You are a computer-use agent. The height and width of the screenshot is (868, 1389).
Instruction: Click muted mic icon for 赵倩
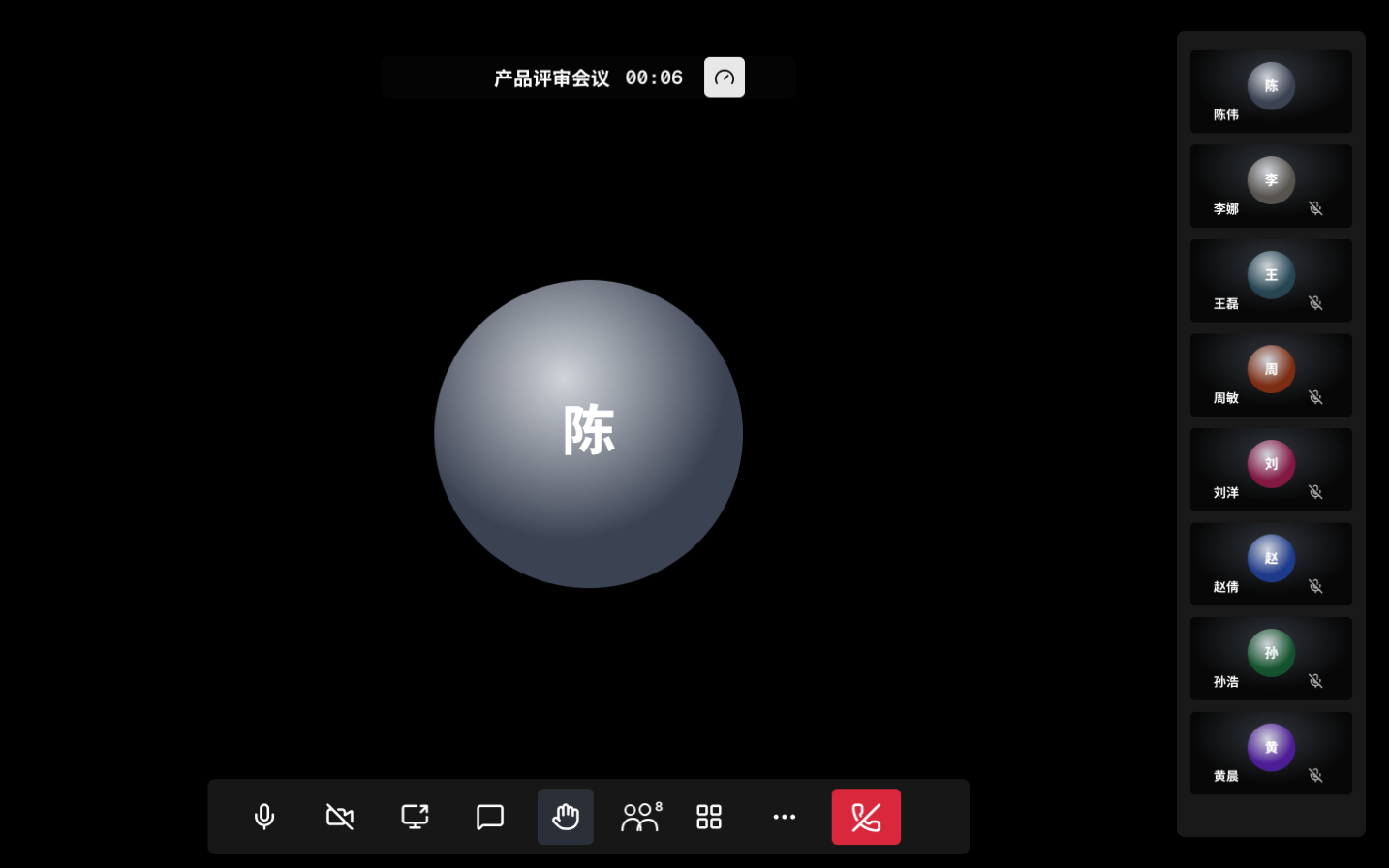coord(1315,586)
